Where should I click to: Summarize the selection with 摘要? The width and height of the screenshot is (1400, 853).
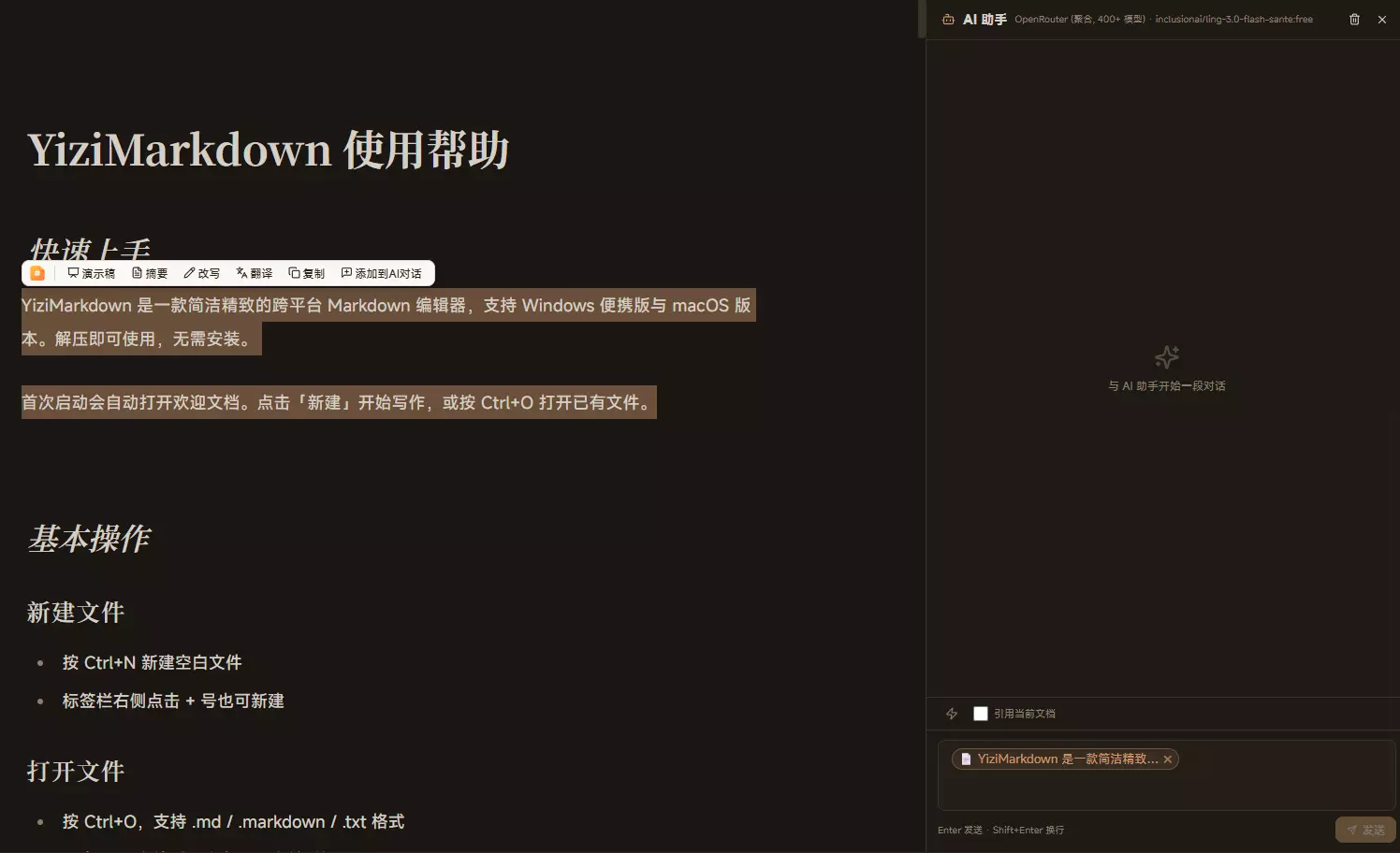(150, 273)
